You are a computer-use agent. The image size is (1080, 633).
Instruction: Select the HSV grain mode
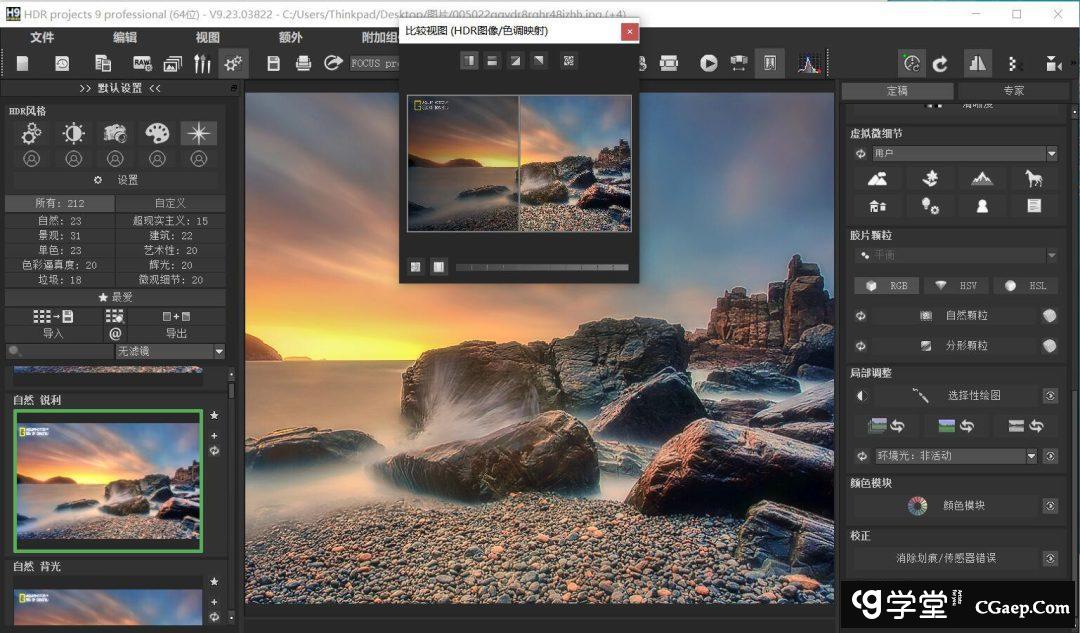(956, 286)
